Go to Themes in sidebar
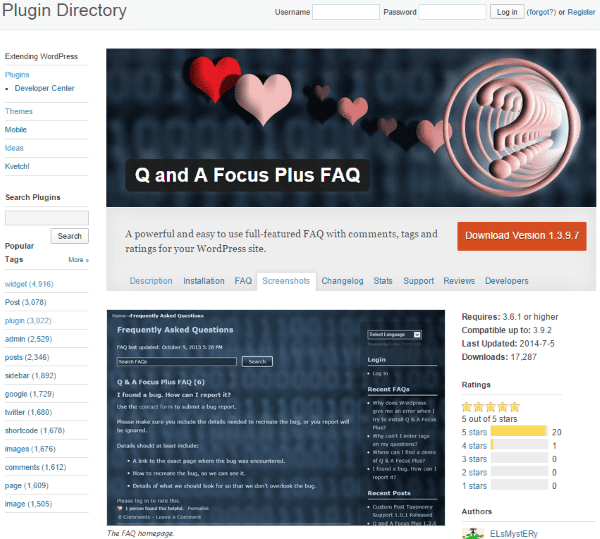This screenshot has width=600, height=539. [19, 111]
